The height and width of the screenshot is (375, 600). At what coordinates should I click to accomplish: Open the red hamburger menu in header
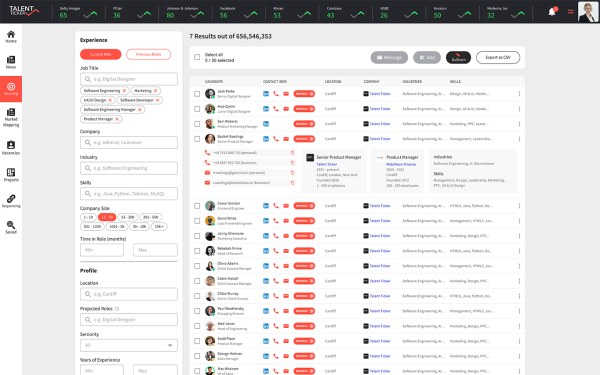click(570, 11)
